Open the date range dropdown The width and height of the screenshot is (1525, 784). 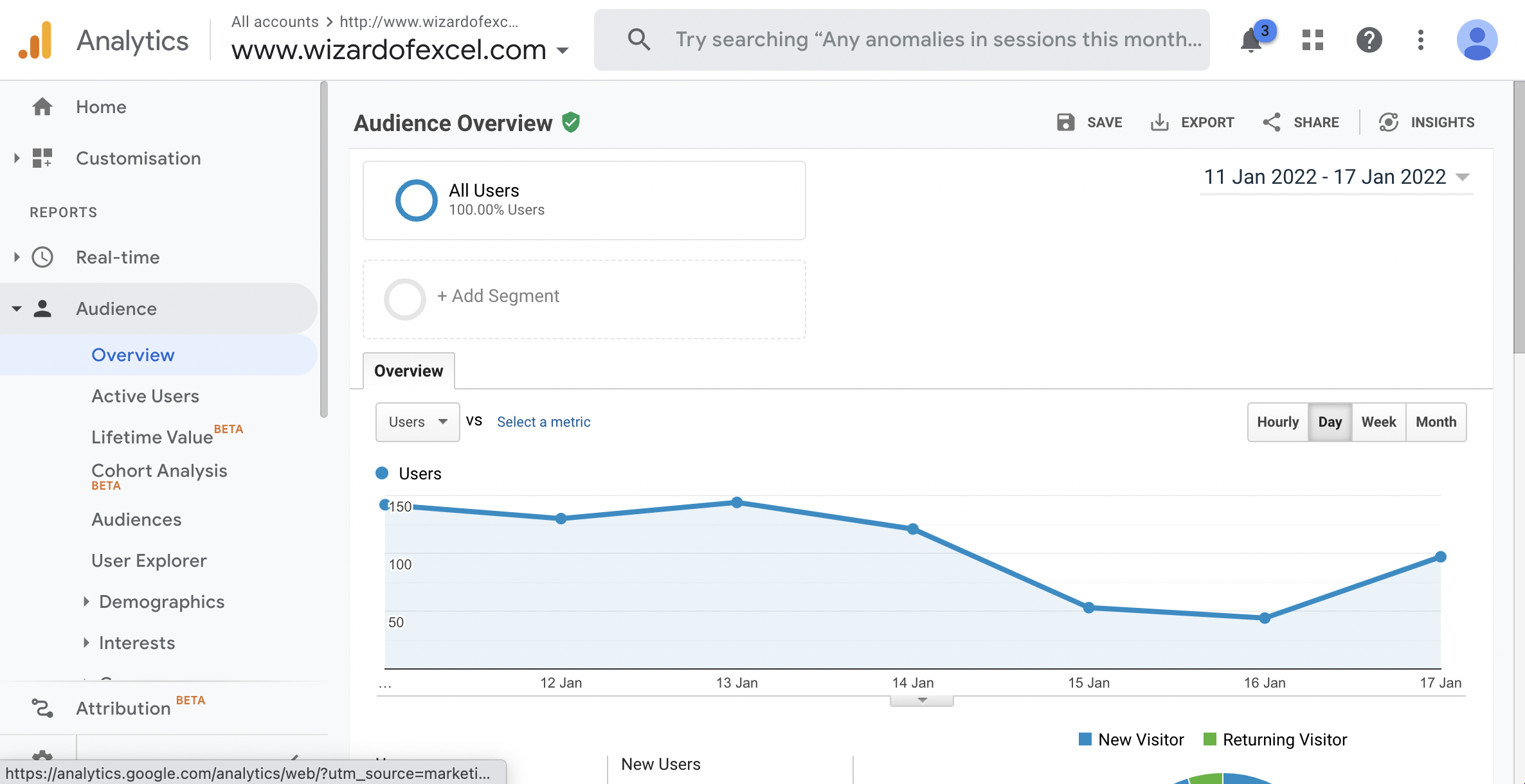[x=1337, y=177]
